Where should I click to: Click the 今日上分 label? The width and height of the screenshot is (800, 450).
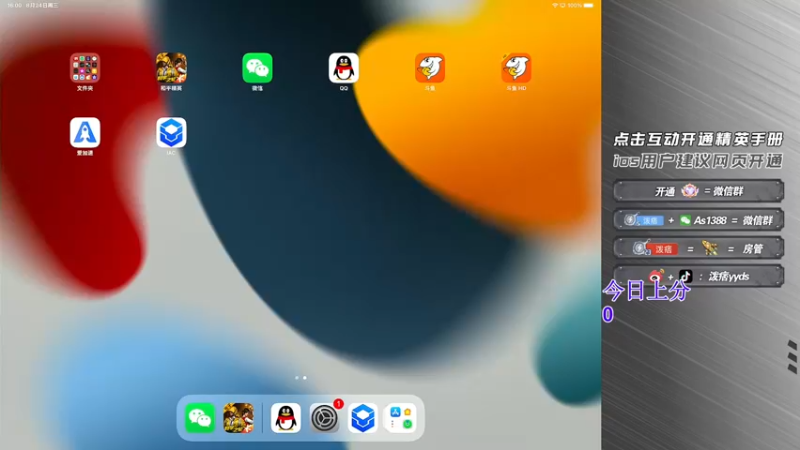646,291
